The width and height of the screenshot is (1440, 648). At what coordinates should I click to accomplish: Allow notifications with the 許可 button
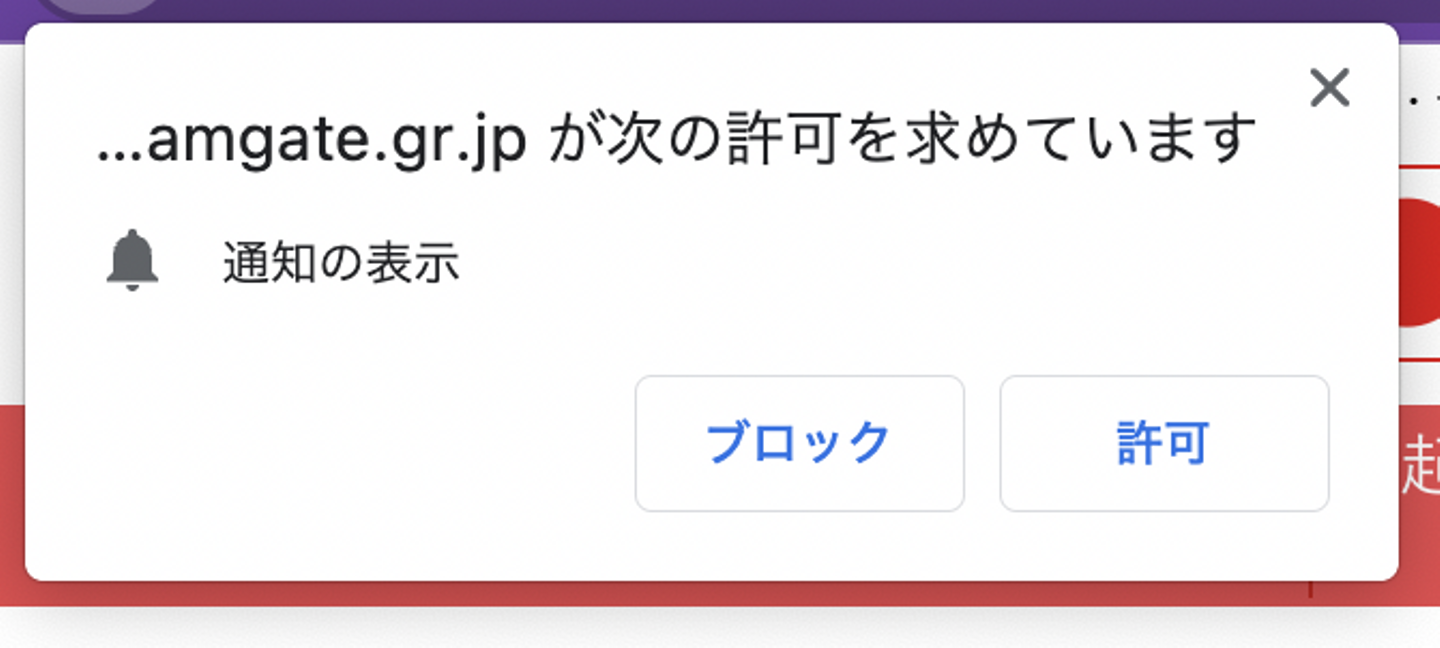click(1164, 443)
